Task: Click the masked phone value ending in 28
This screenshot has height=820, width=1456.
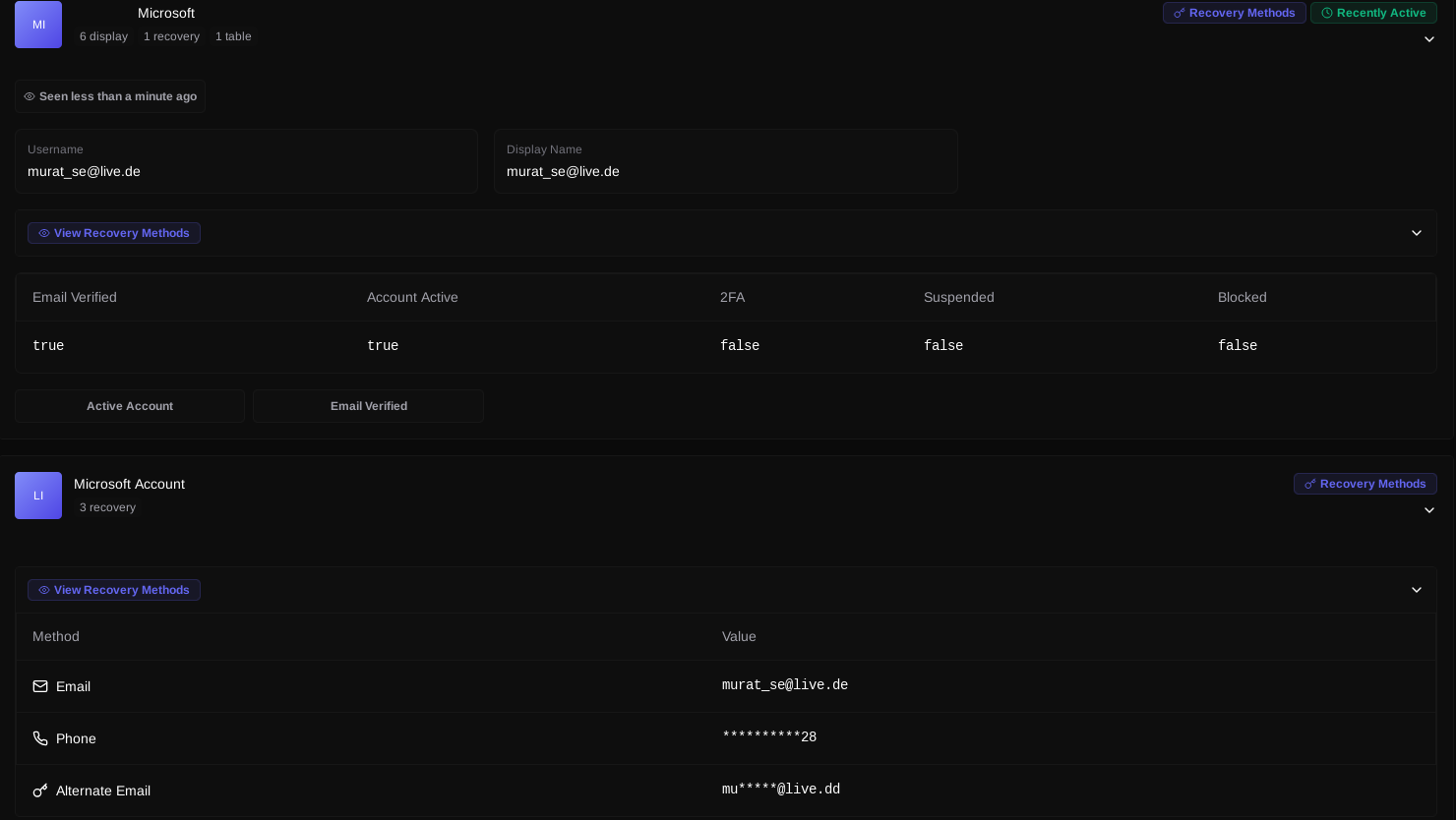Action: click(769, 737)
